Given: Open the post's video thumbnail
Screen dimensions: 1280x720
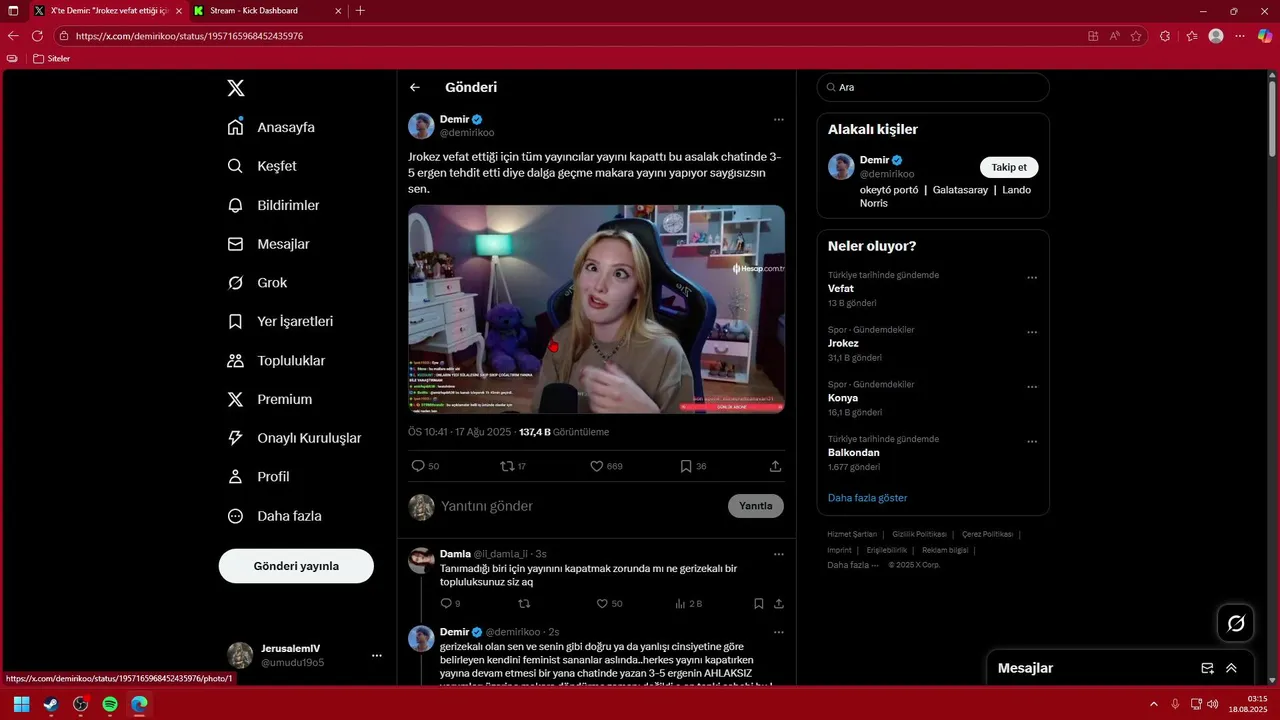Looking at the screenshot, I should pos(596,309).
